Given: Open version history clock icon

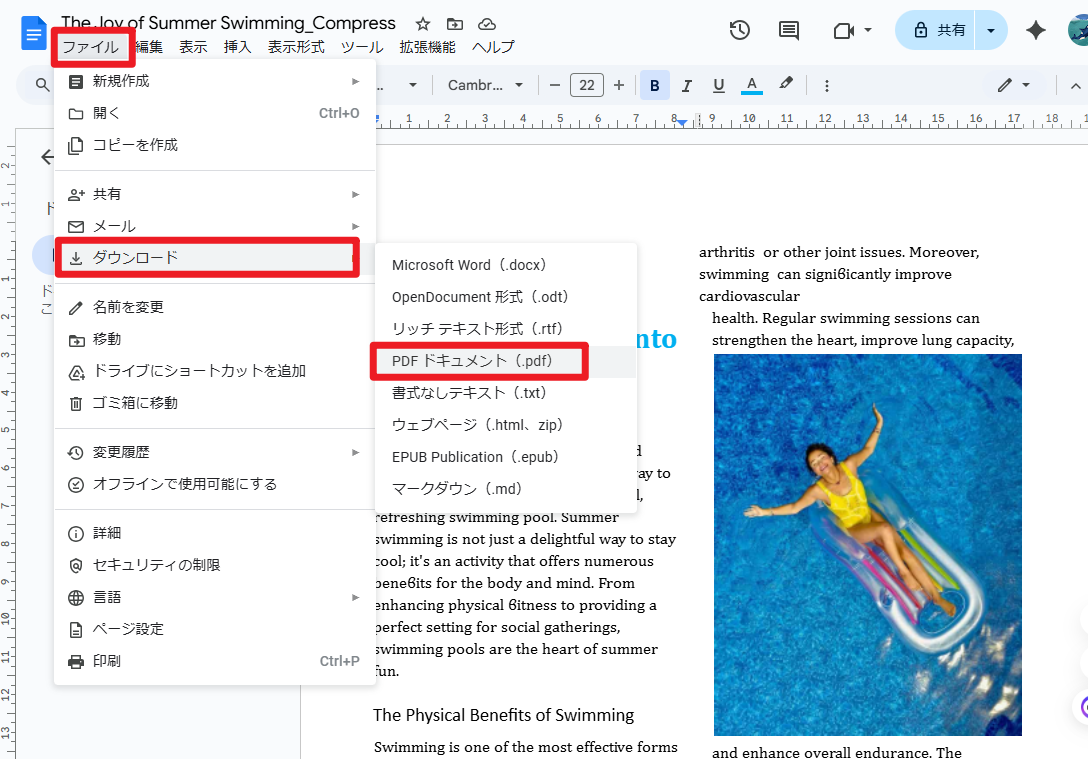Looking at the screenshot, I should (740, 30).
